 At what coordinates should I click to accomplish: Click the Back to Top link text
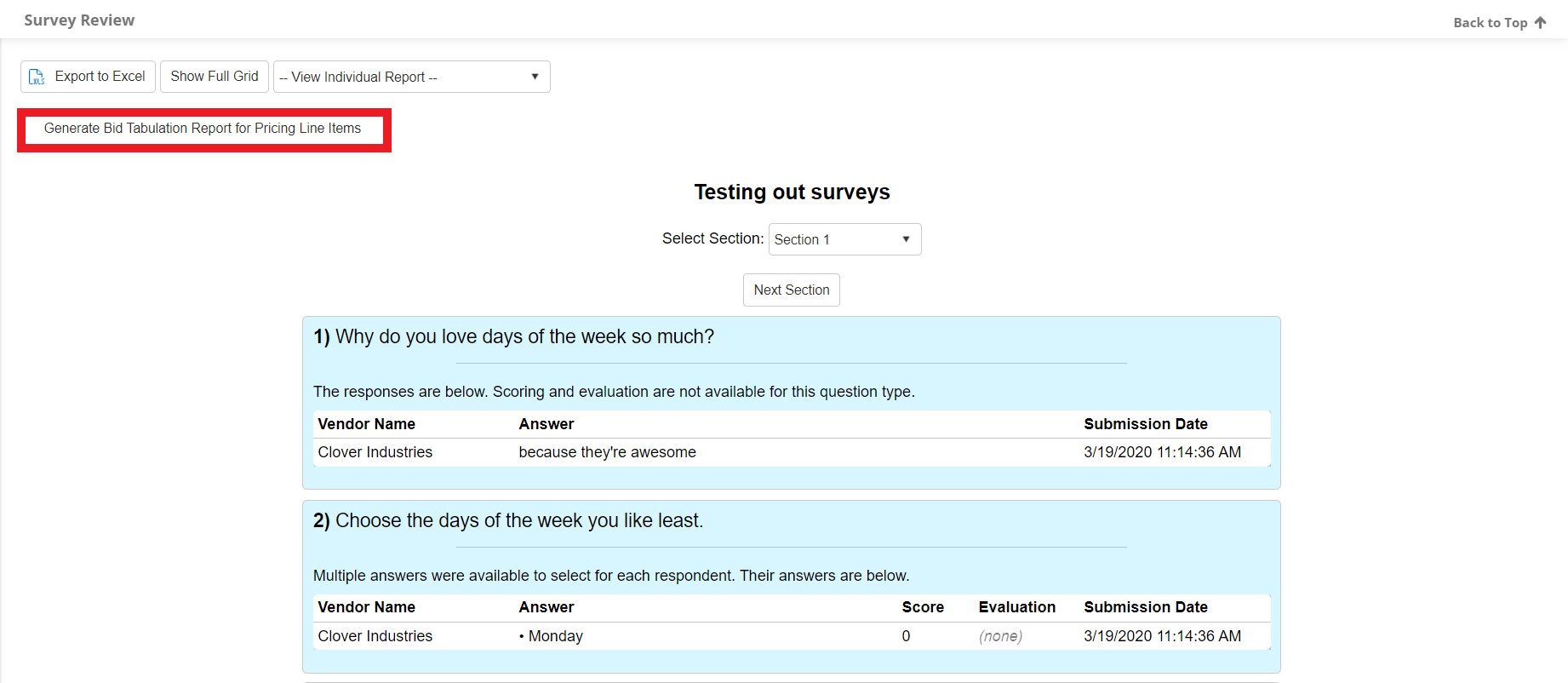click(x=1490, y=23)
